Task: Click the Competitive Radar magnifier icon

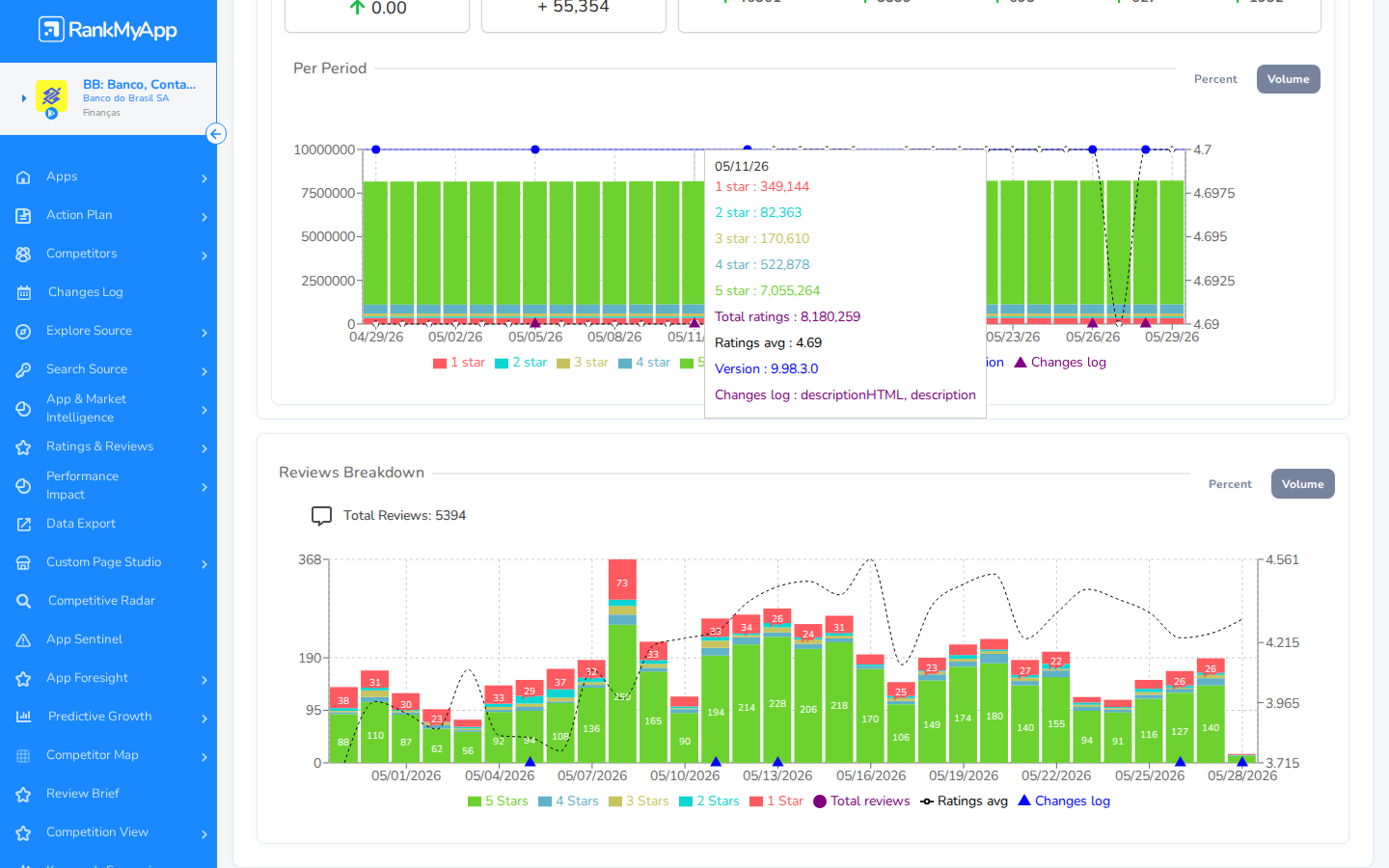Action: [x=23, y=602]
